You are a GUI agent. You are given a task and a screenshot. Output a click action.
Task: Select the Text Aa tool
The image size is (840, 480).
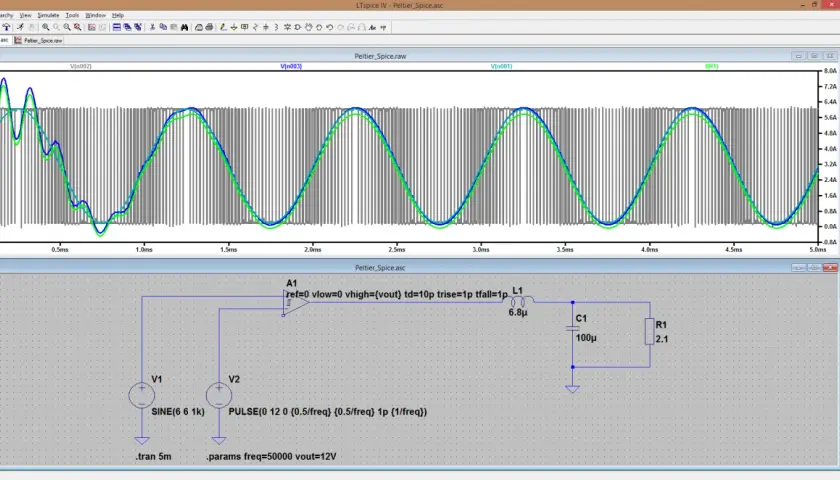click(x=372, y=27)
